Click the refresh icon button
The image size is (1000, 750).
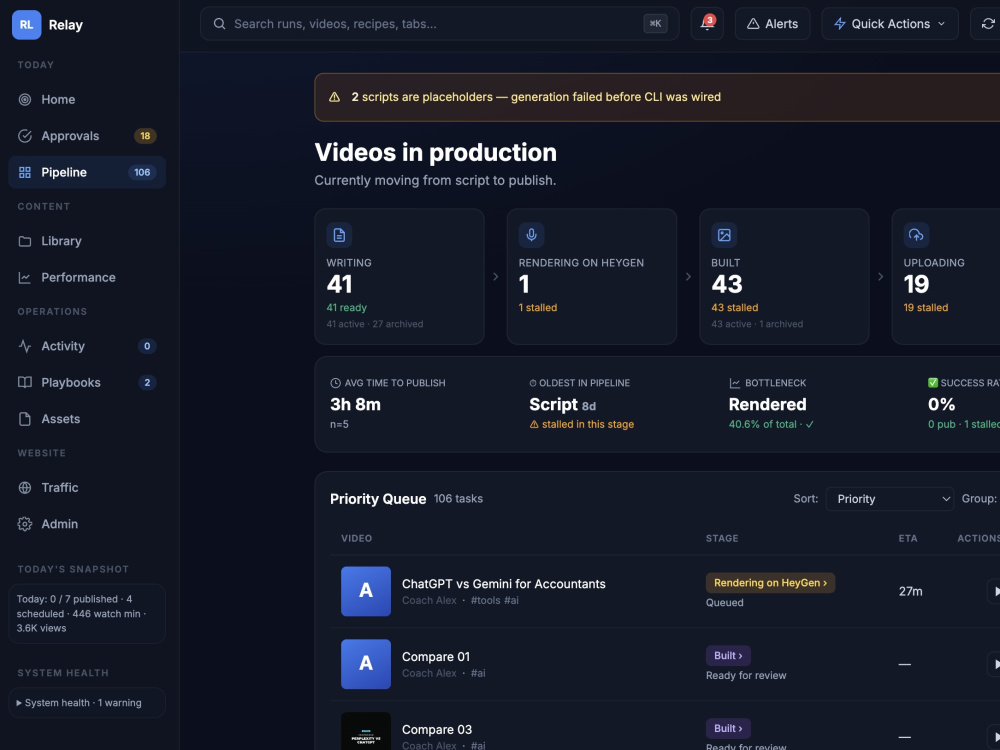pyautogui.click(x=987, y=24)
